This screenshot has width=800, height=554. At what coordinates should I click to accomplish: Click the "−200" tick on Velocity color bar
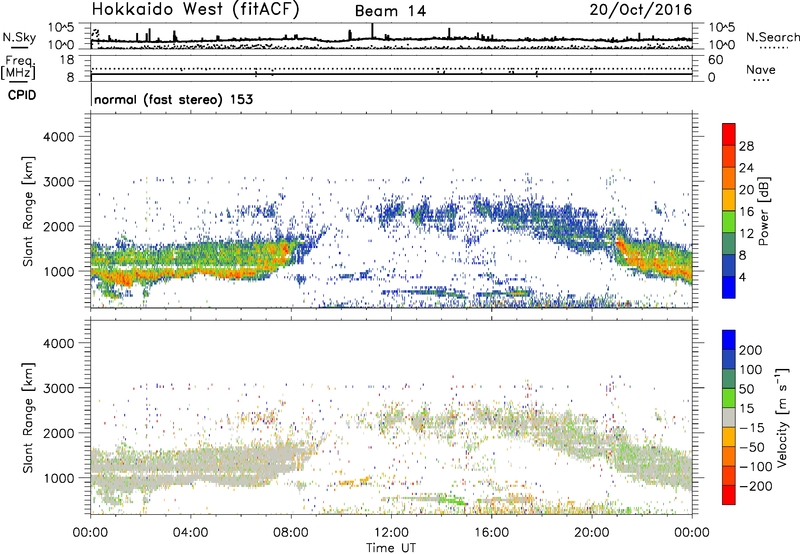click(756, 486)
